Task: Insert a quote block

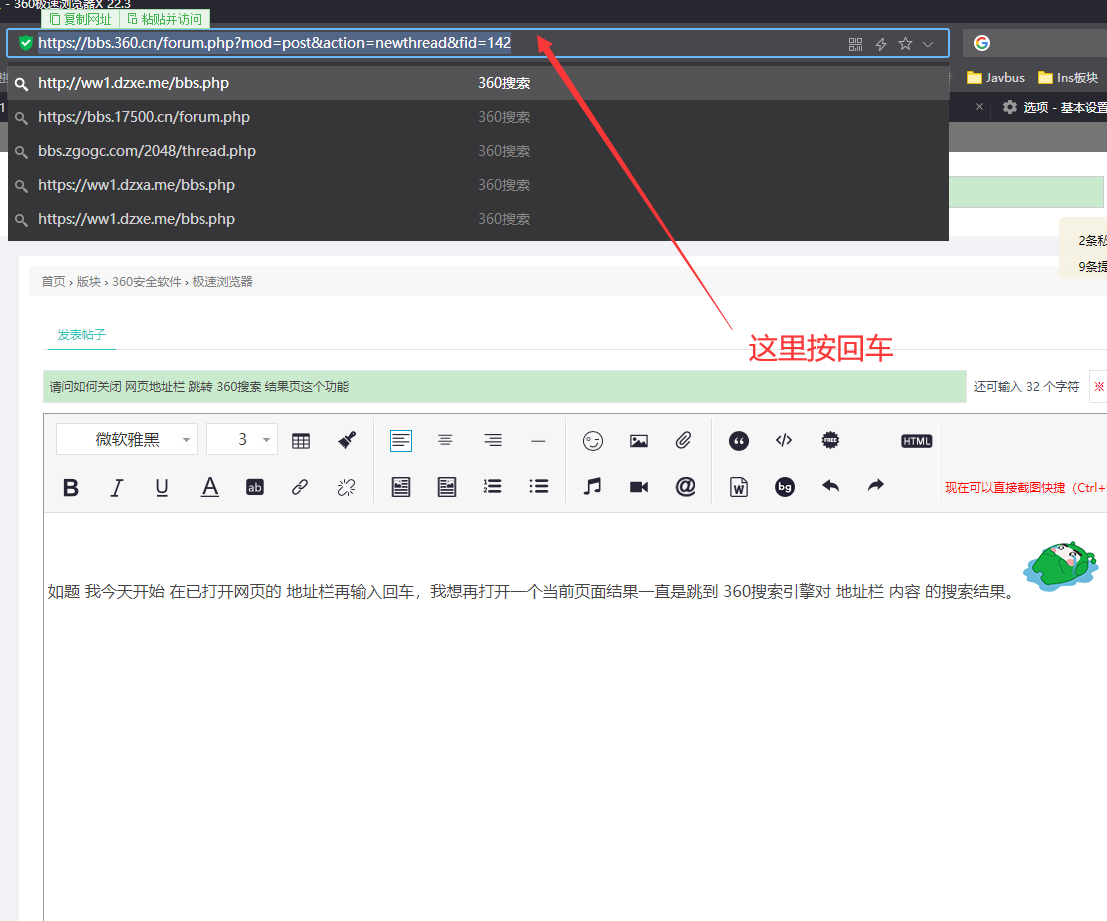Action: (738, 441)
